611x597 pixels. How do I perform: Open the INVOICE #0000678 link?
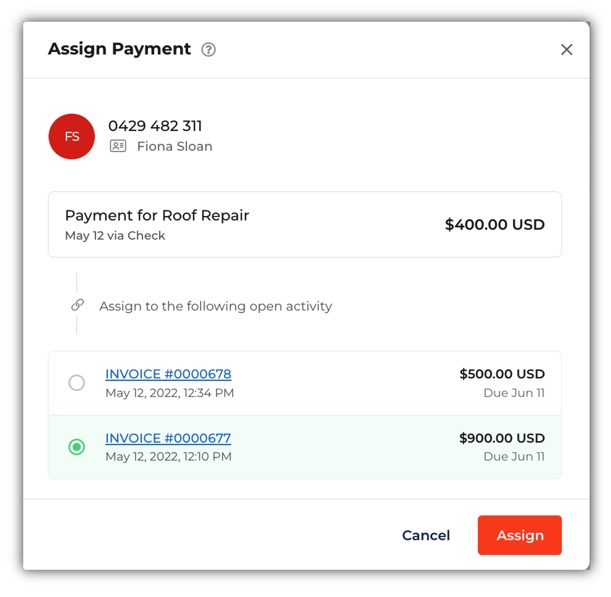[168, 374]
